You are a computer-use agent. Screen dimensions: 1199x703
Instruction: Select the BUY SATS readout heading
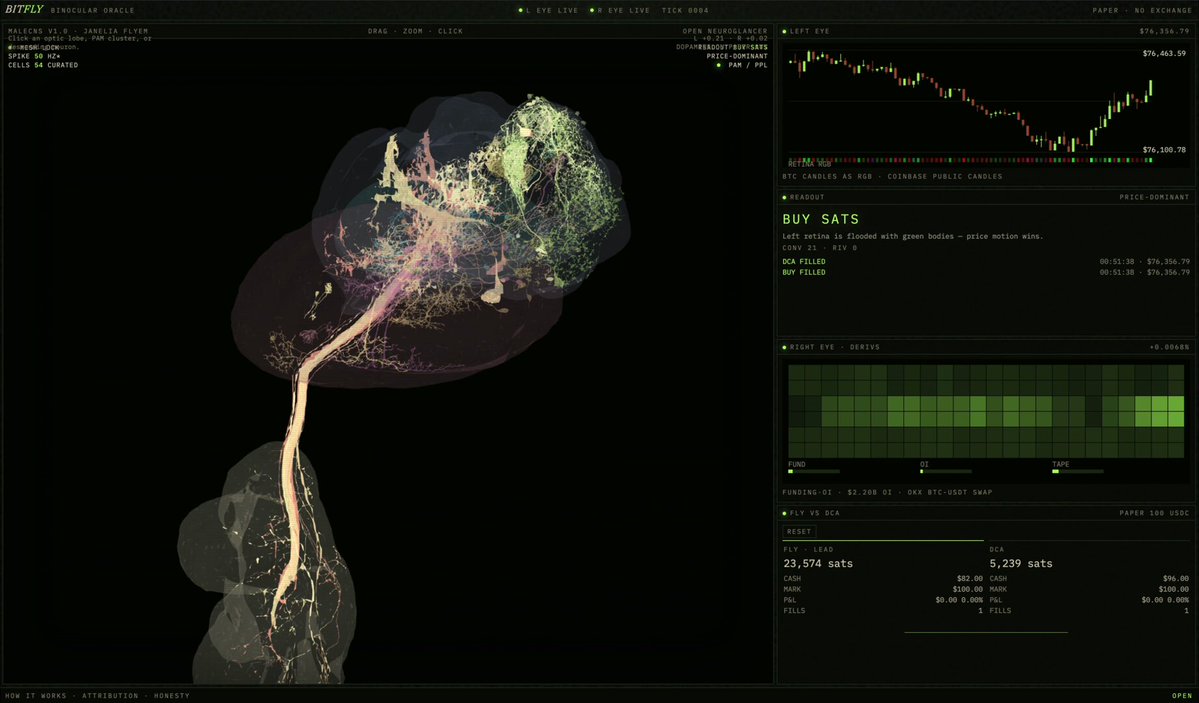(x=820, y=220)
